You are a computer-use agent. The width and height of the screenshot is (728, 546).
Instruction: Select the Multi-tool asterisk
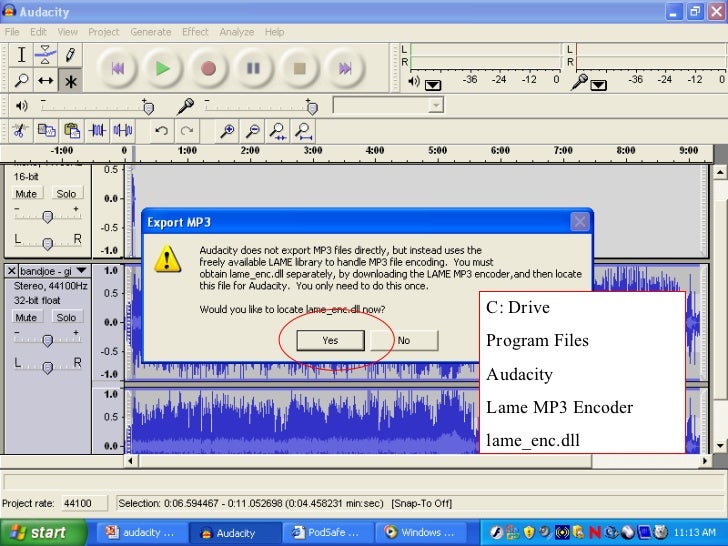point(70,81)
